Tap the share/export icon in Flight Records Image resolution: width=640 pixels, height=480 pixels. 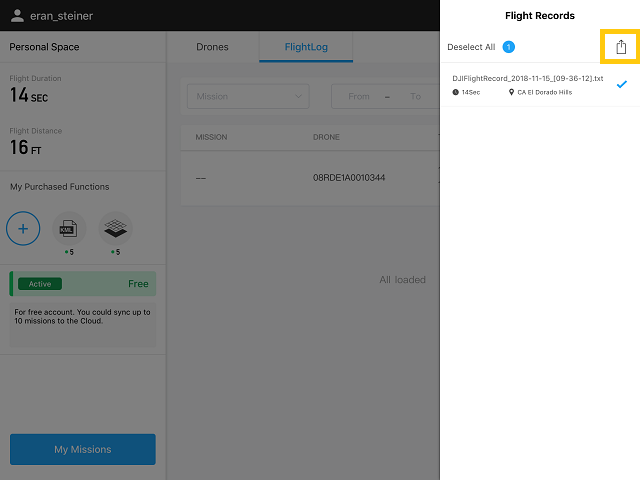pos(621,47)
